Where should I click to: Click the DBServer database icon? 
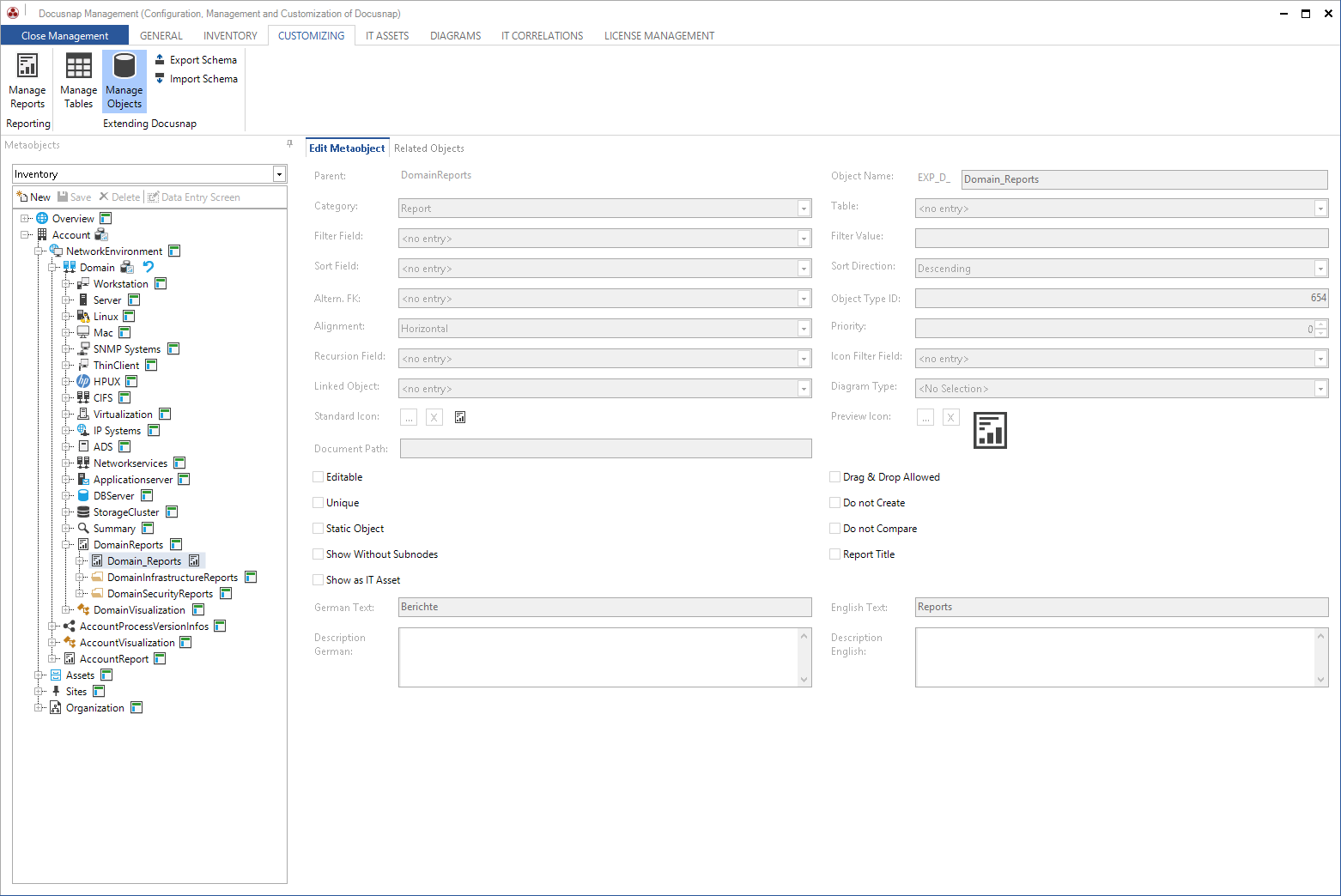(x=83, y=495)
